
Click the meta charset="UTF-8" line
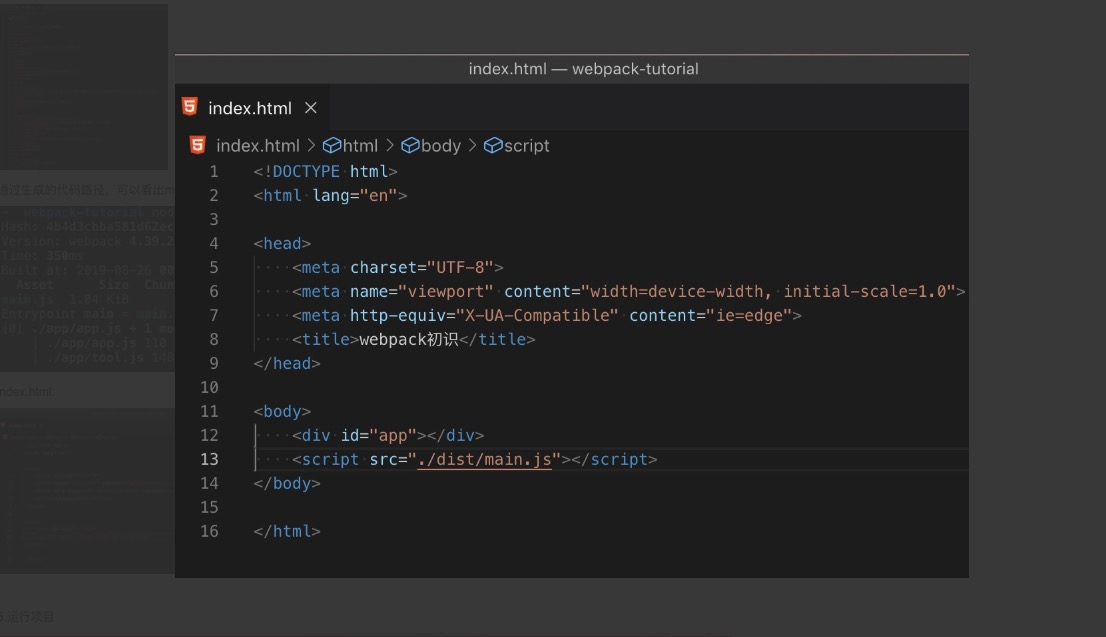pyautogui.click(x=398, y=267)
